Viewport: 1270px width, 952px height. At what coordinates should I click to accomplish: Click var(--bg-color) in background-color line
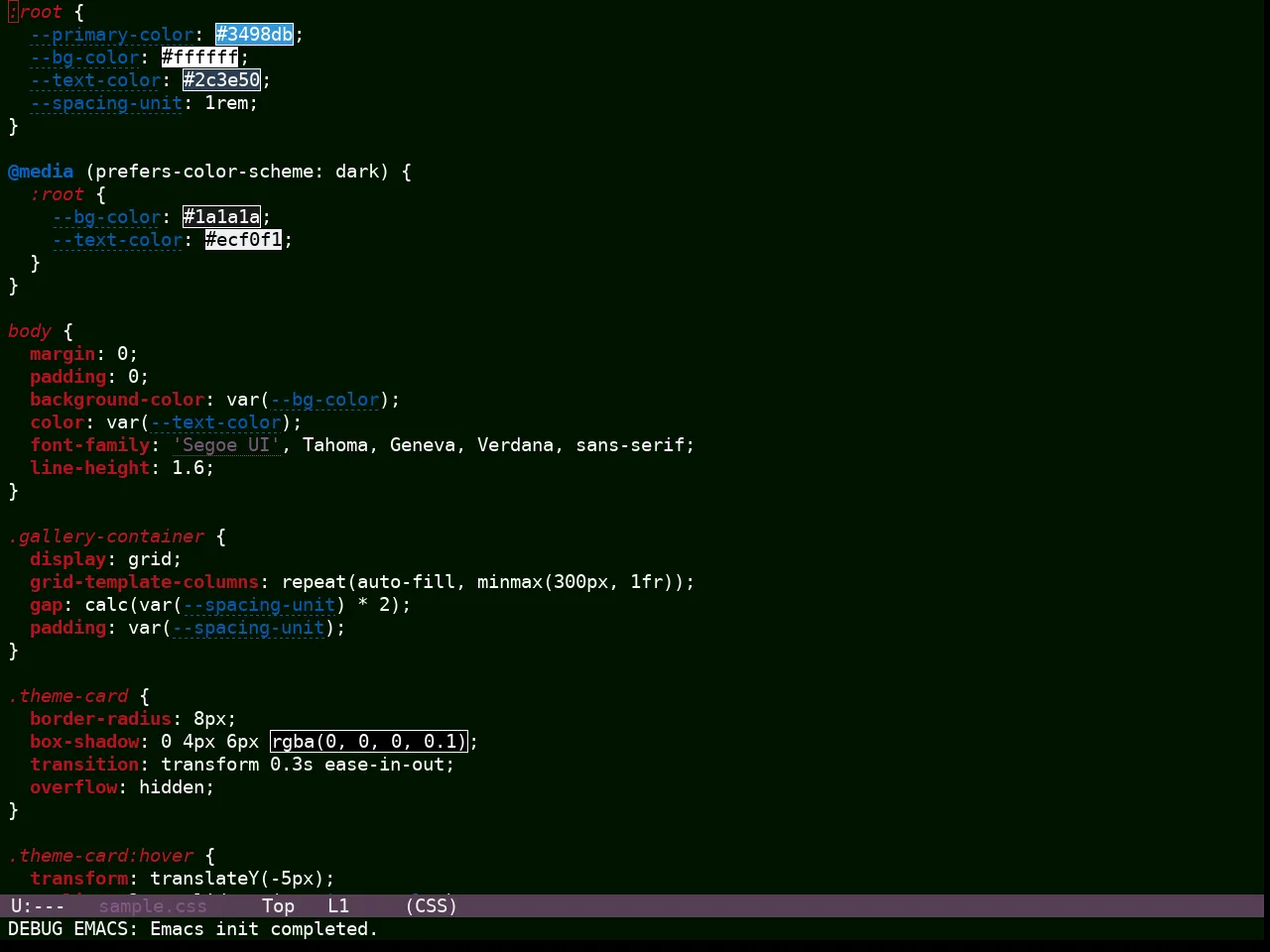click(309, 400)
